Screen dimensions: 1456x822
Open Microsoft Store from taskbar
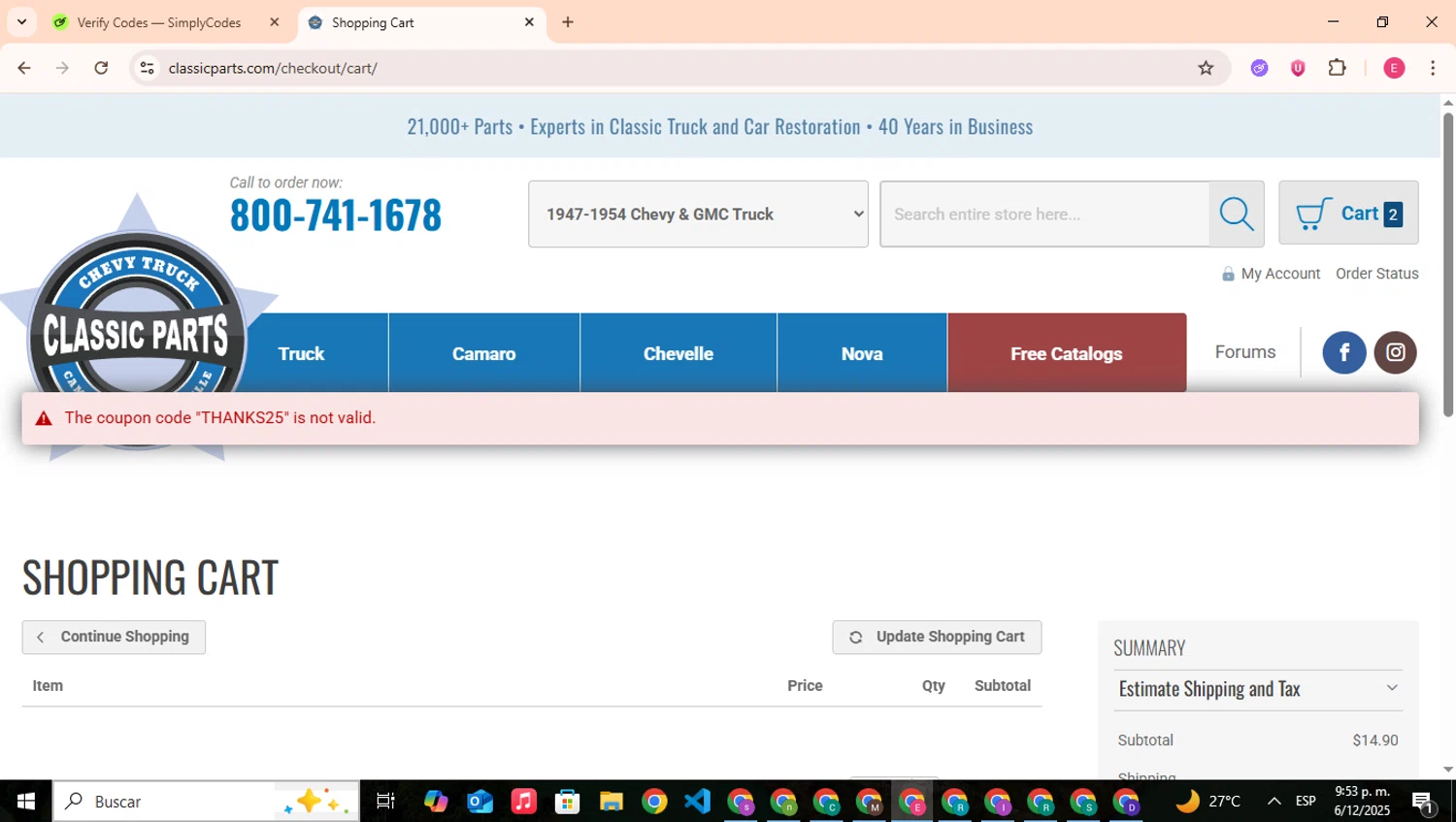[x=567, y=801]
